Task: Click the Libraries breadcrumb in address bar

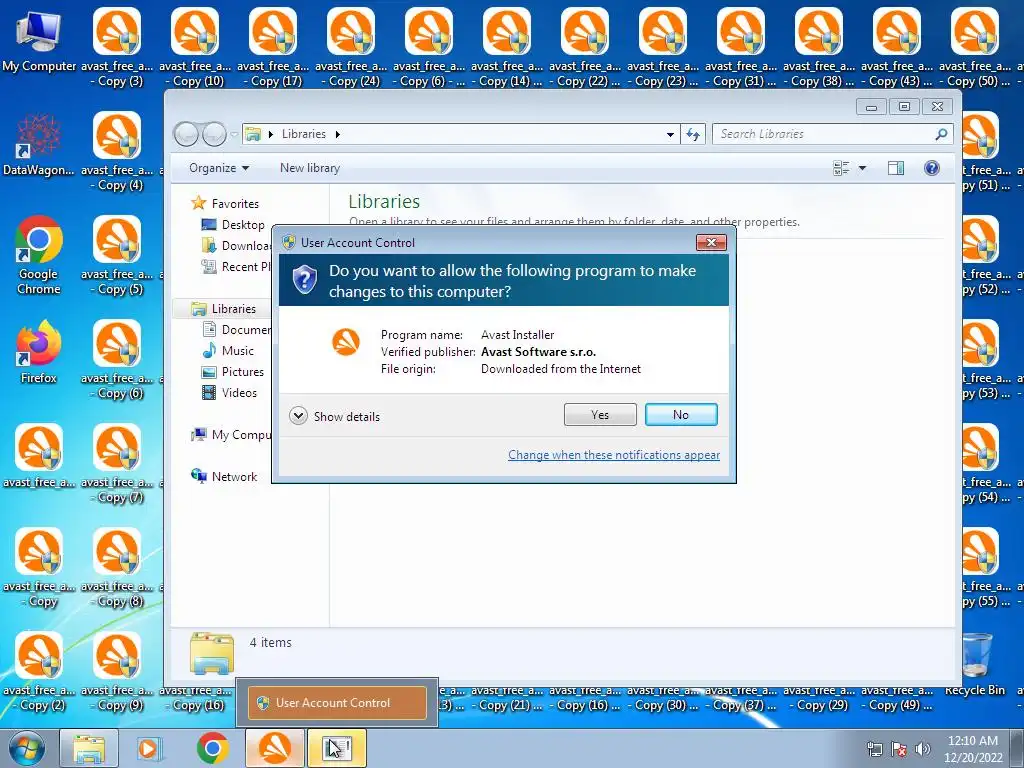Action: click(x=304, y=134)
